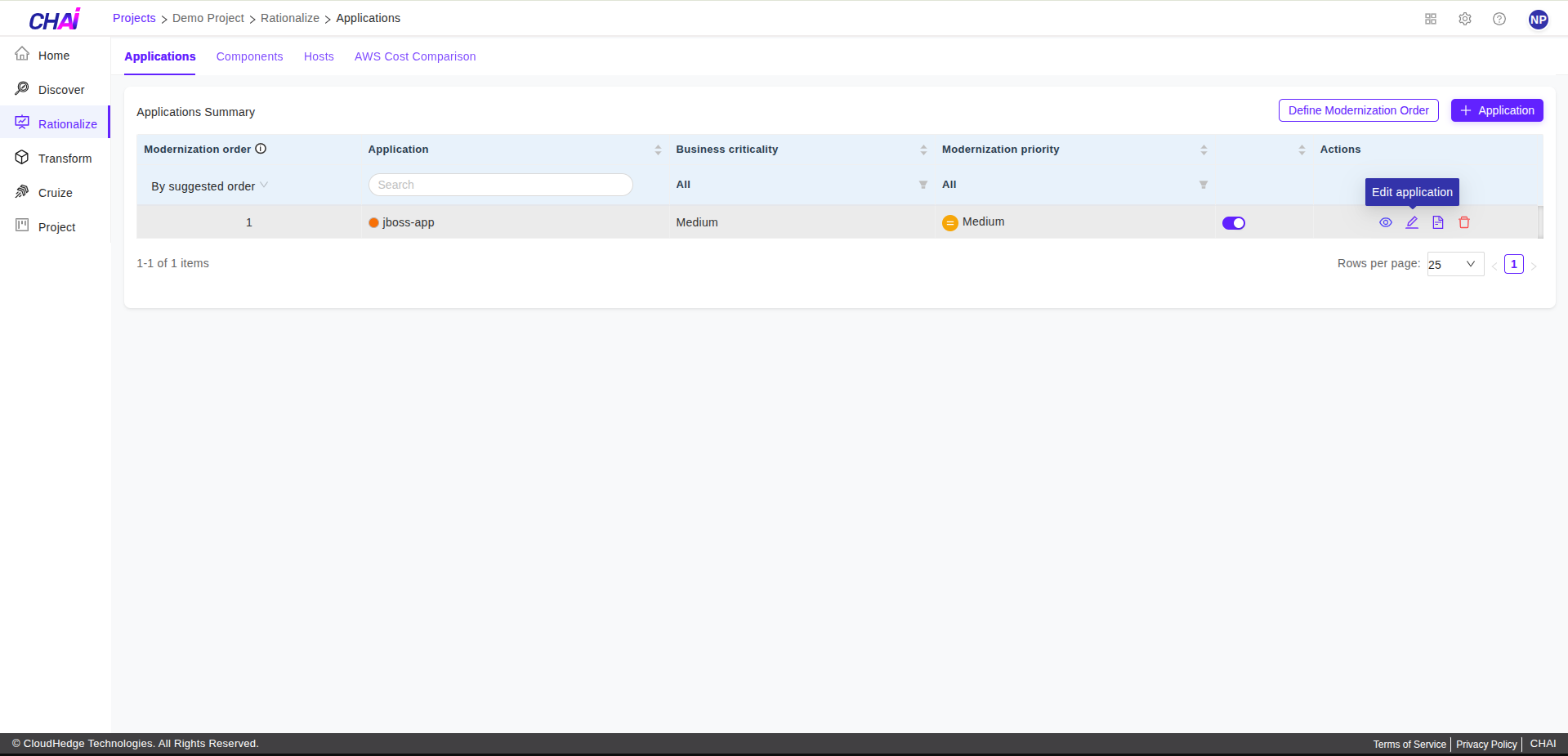
Task: Switch to the Components tab
Action: pos(249,56)
